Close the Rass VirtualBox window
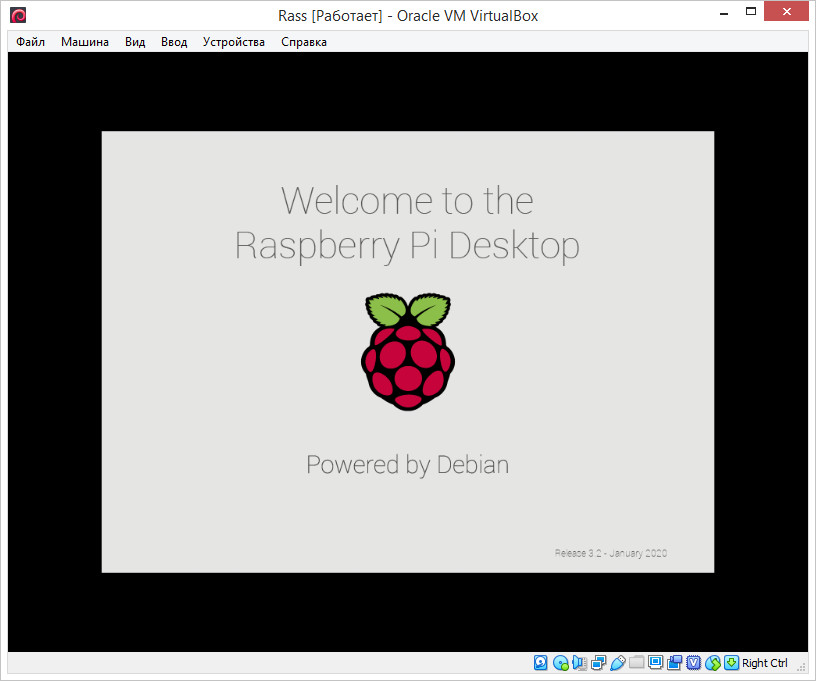The image size is (816, 681). point(786,11)
